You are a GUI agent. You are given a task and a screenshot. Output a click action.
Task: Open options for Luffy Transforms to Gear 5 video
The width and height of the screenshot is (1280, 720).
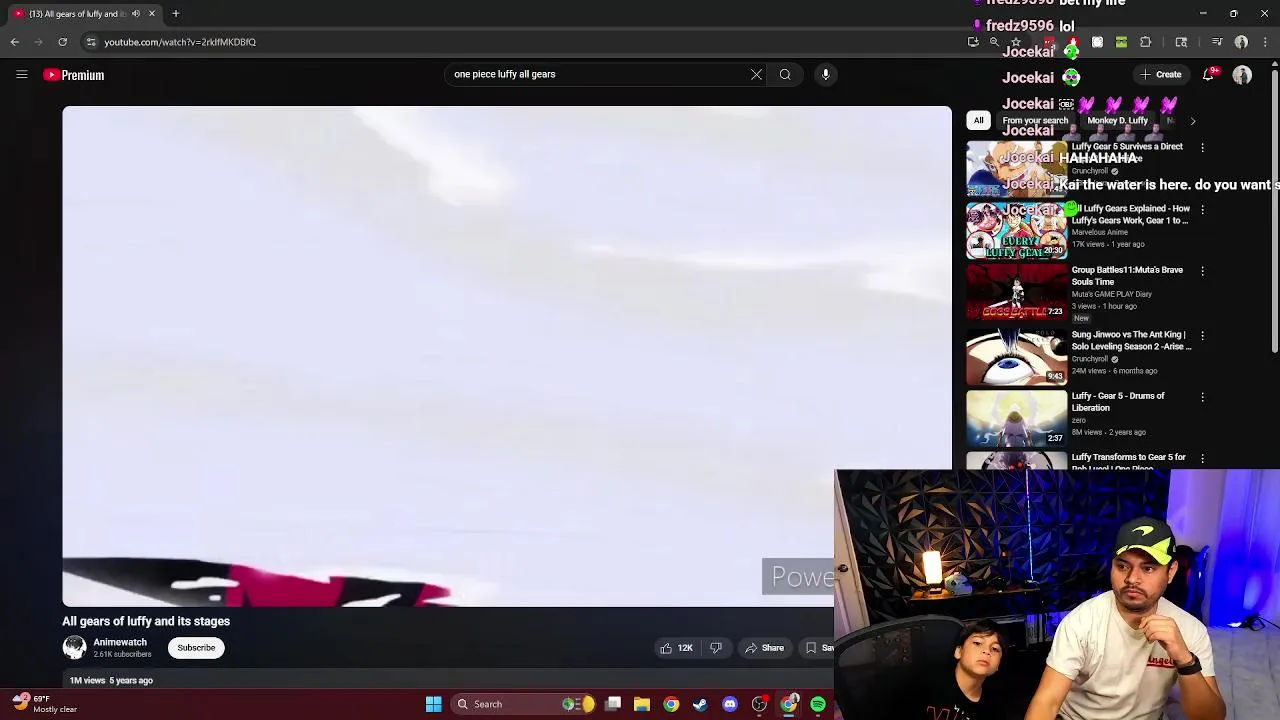1202,458
